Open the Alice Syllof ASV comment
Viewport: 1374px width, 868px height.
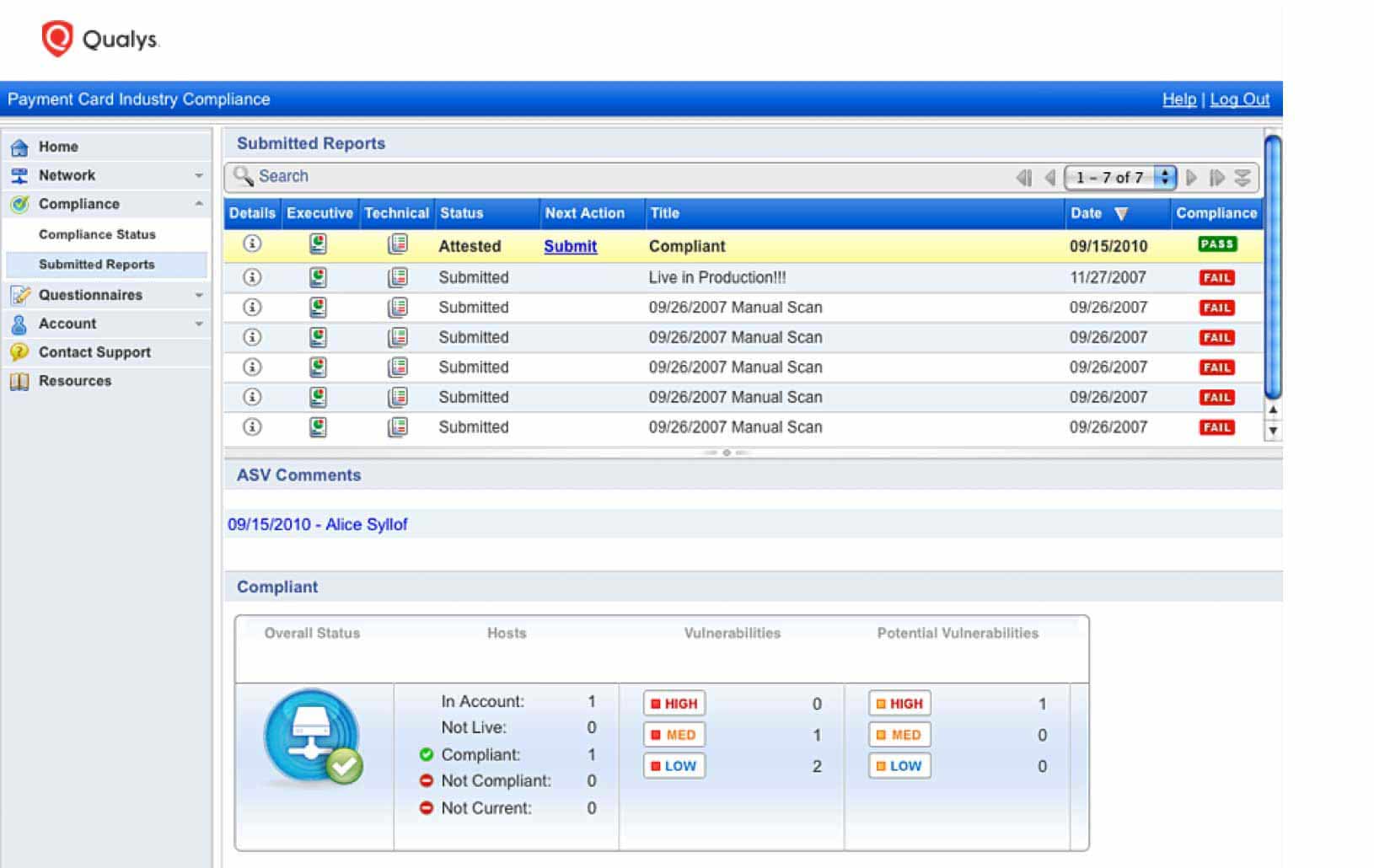point(317,524)
